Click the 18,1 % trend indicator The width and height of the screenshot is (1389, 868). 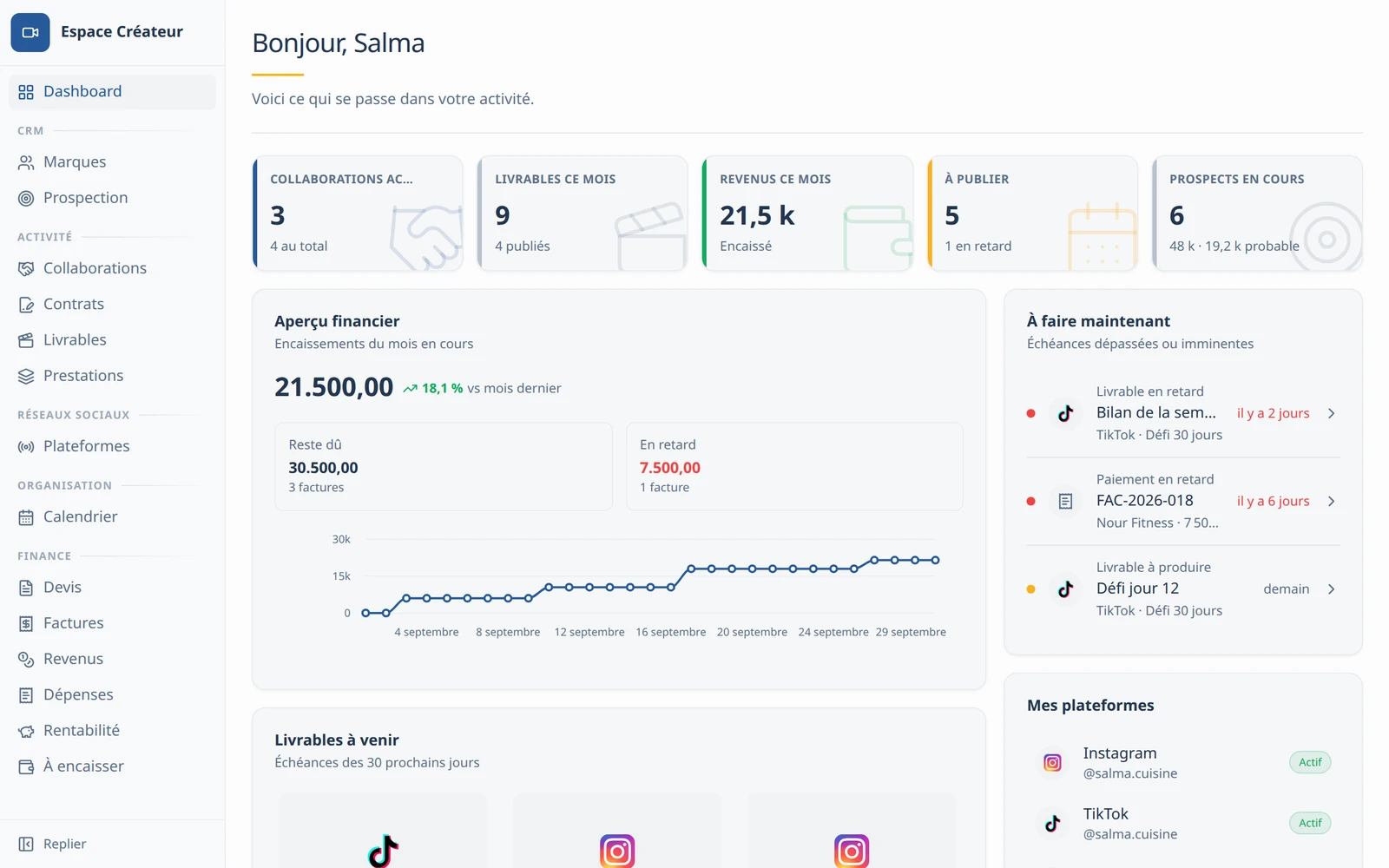tap(432, 388)
